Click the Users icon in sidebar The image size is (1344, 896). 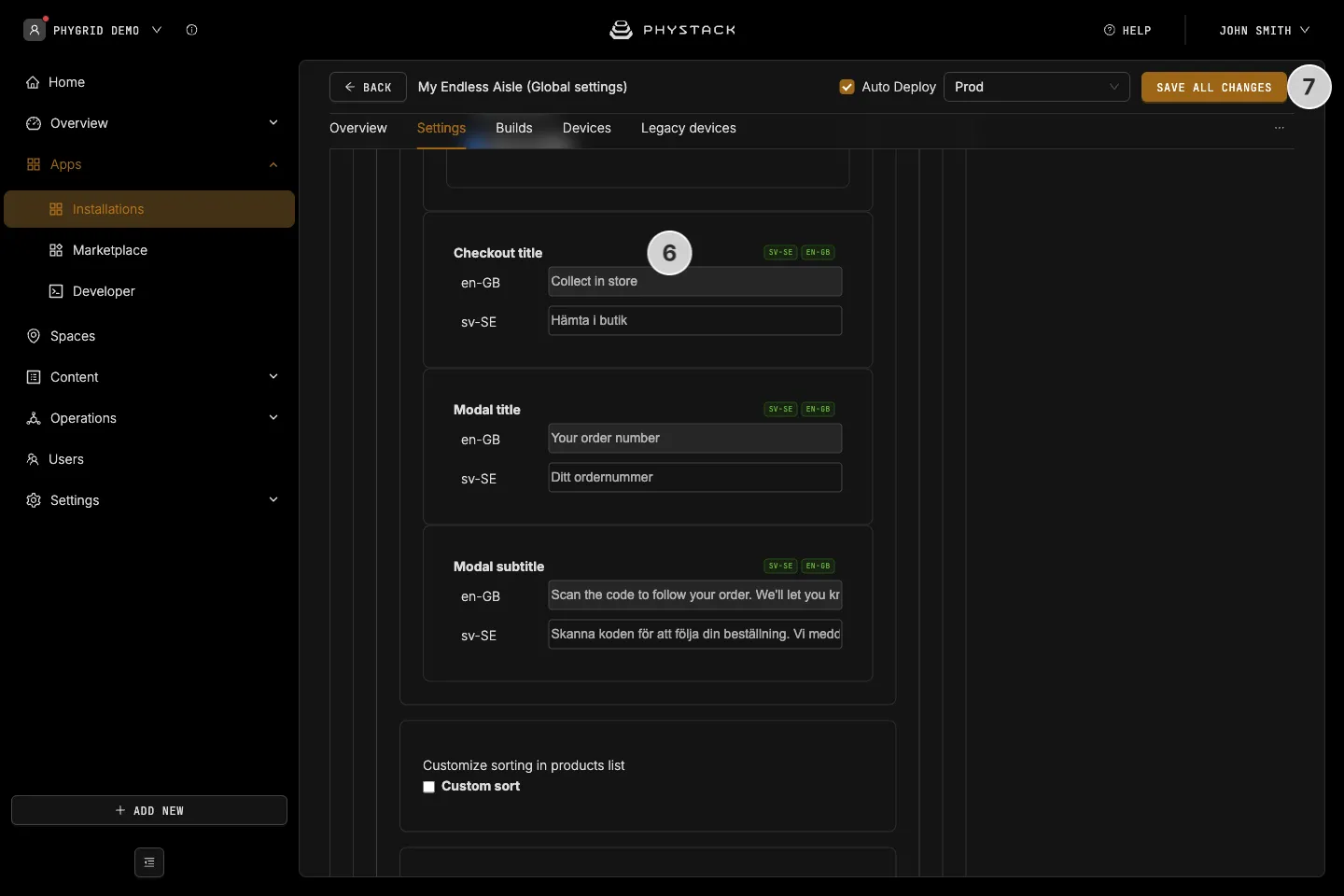(x=33, y=459)
